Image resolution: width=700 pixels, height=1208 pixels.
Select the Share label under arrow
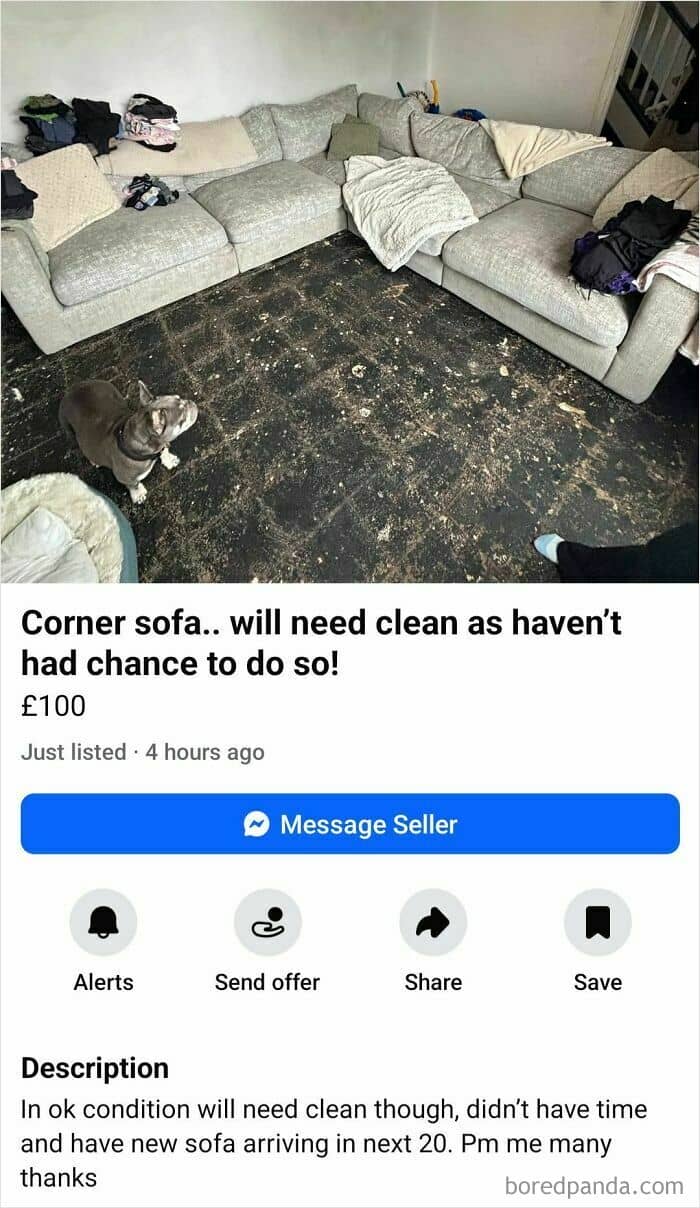[x=433, y=982]
